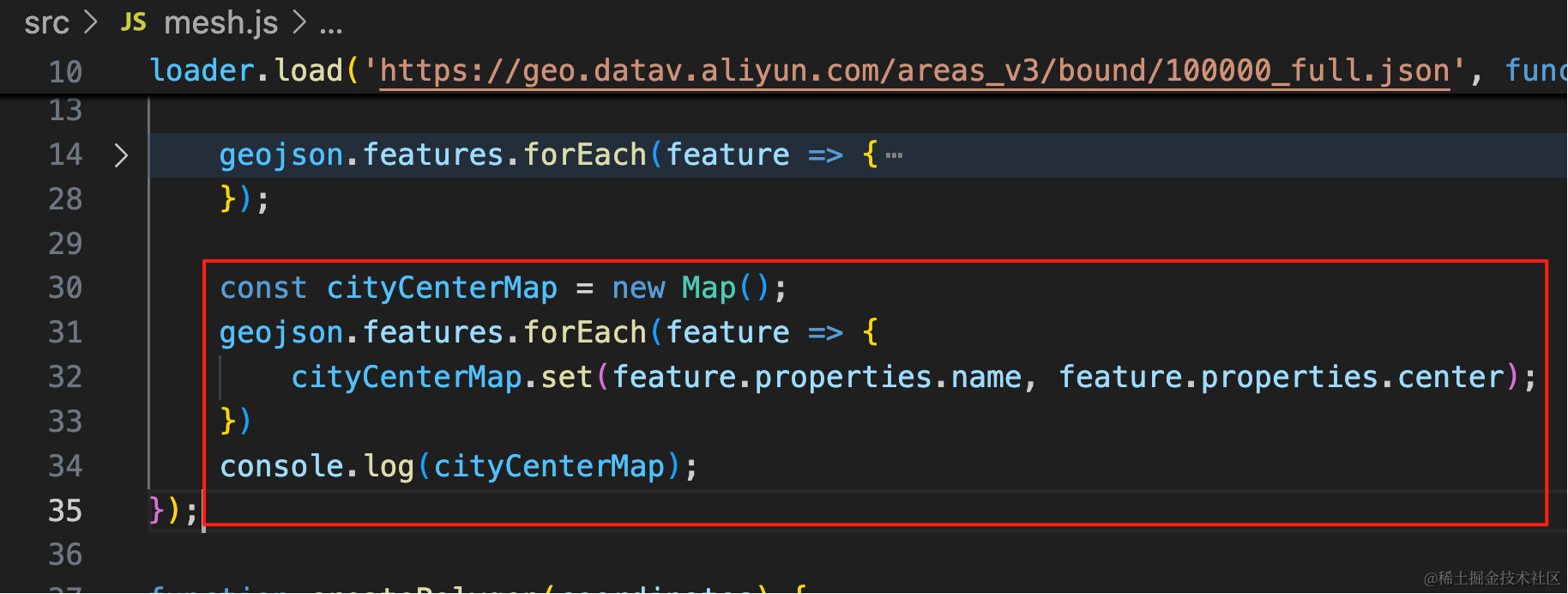Click line number 31 in gutter
The height and width of the screenshot is (594, 1568).
coord(65,332)
